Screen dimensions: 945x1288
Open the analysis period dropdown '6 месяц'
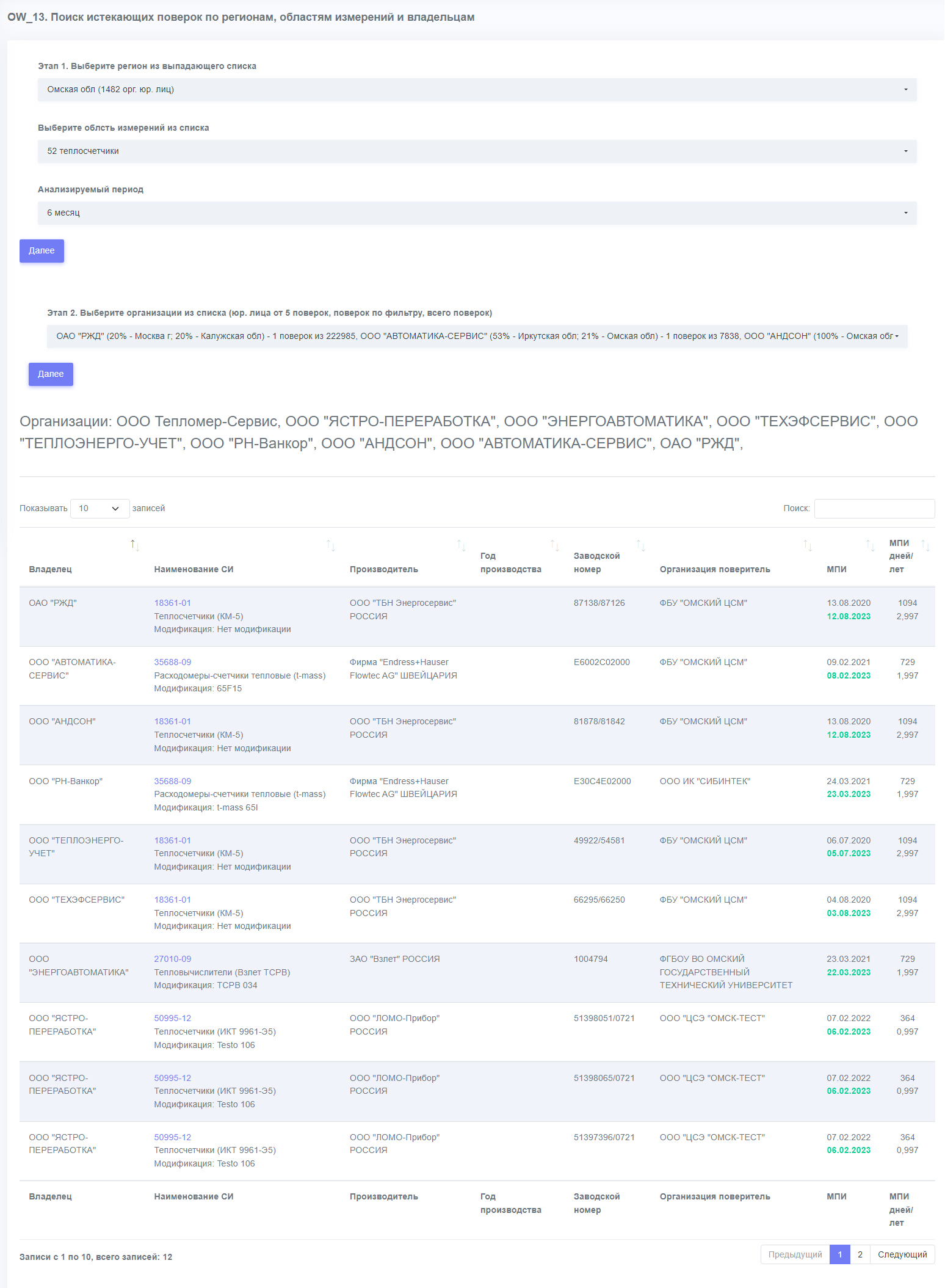point(477,213)
